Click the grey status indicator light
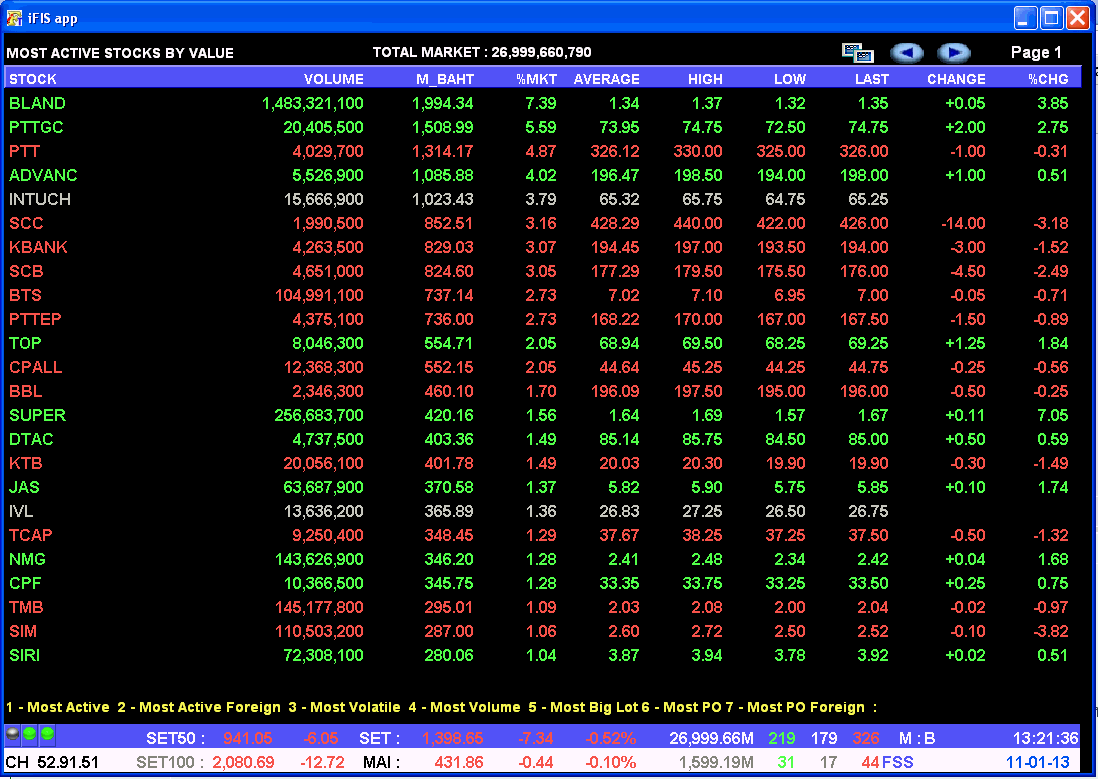The width and height of the screenshot is (1098, 779). click(x=13, y=733)
